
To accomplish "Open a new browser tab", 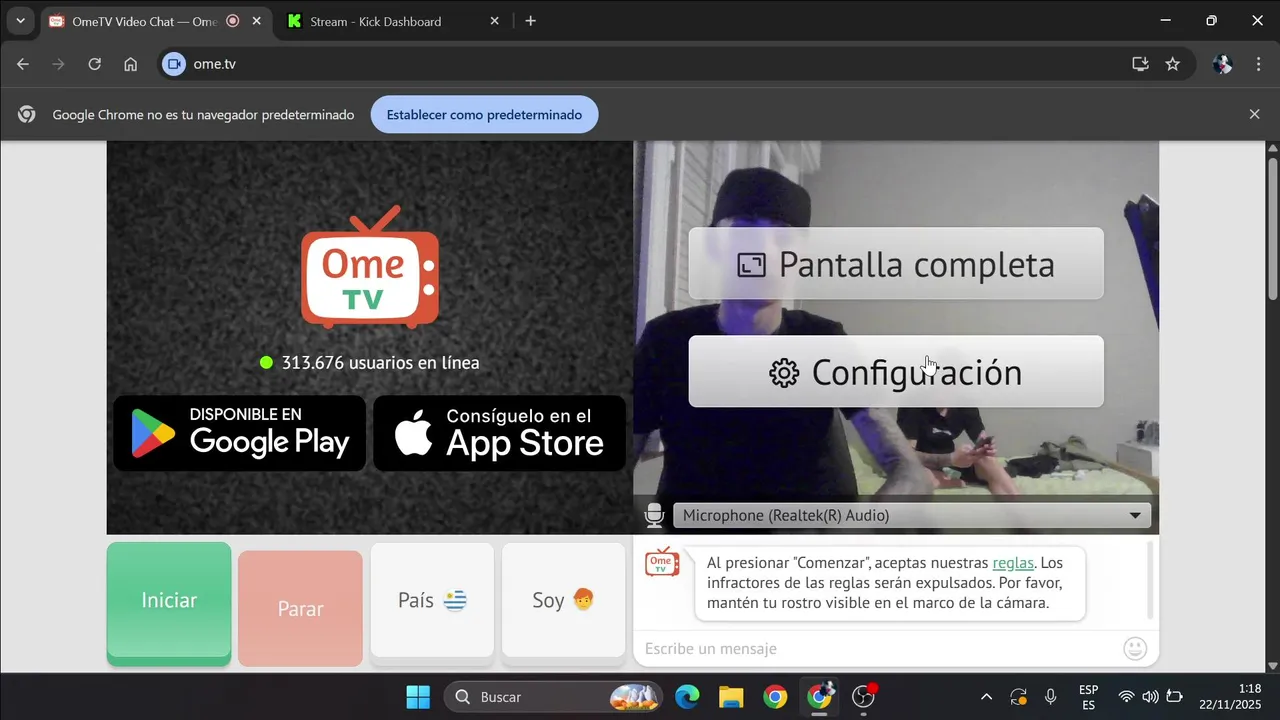I will [x=530, y=21].
